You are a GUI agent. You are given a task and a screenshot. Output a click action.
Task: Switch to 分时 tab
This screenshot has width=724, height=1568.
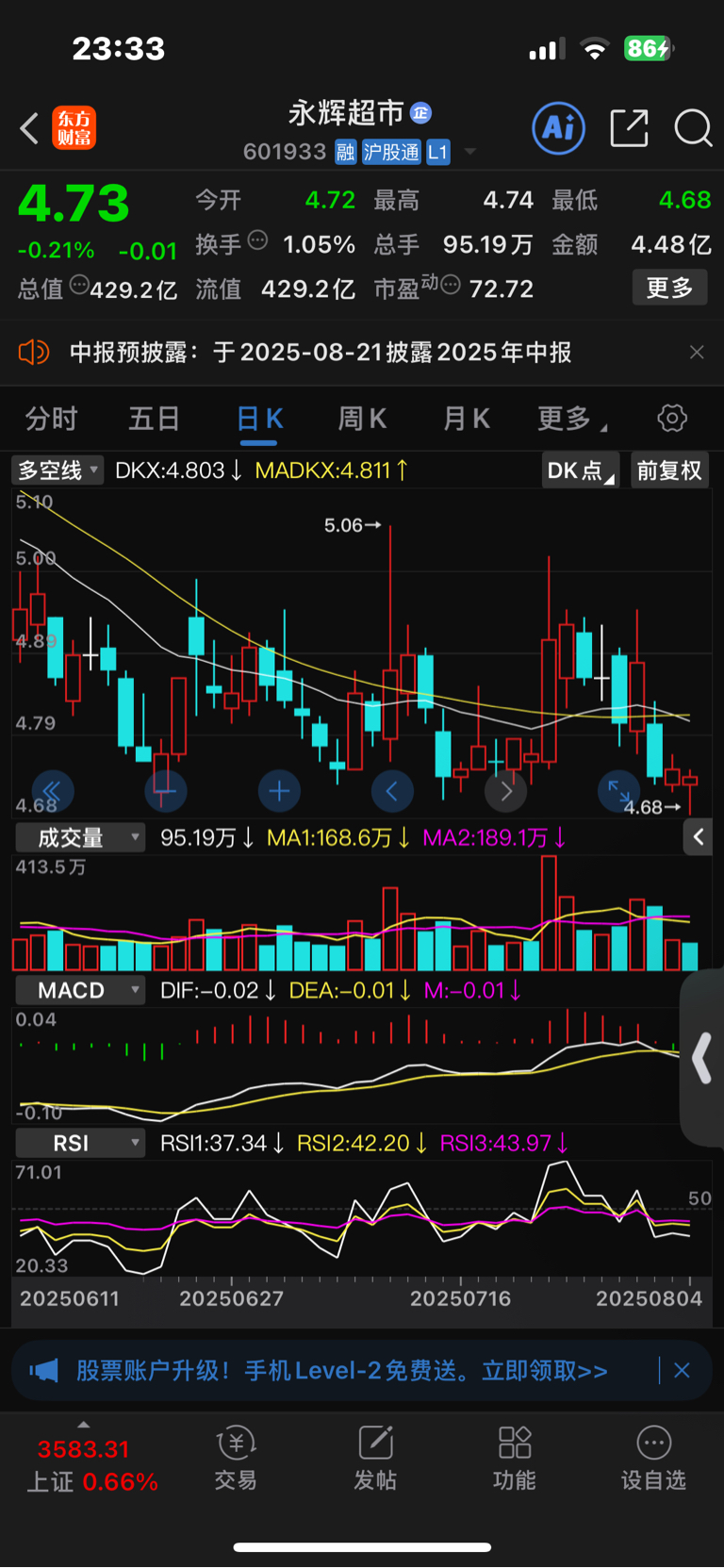click(51, 419)
